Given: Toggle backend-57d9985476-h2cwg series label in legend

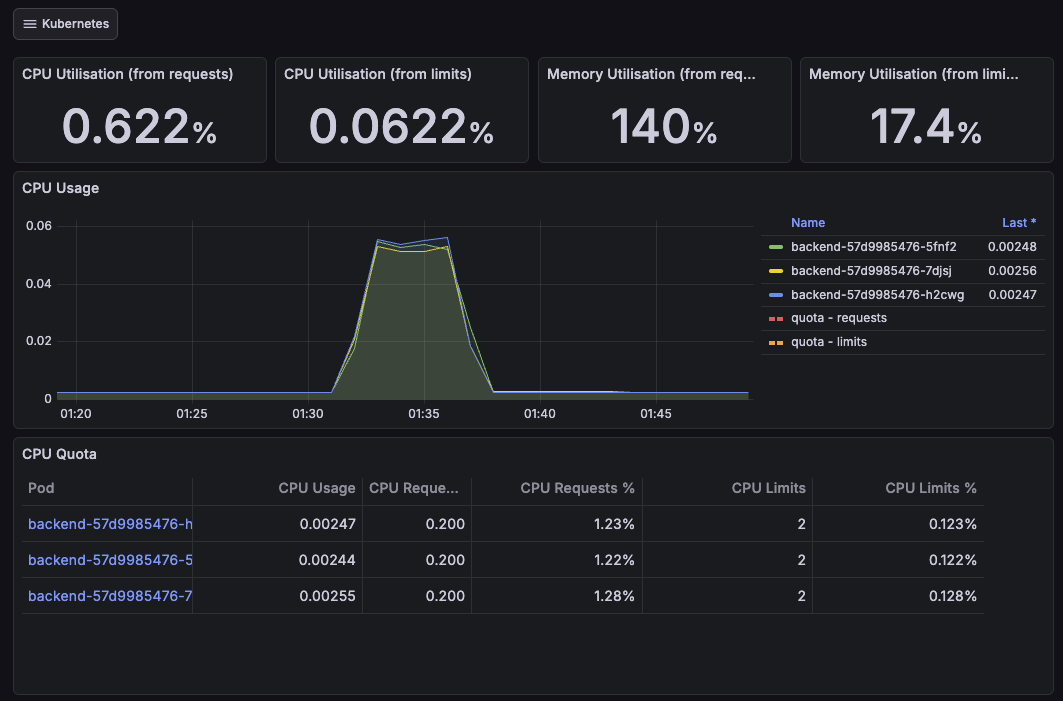Looking at the screenshot, I should (x=876, y=295).
